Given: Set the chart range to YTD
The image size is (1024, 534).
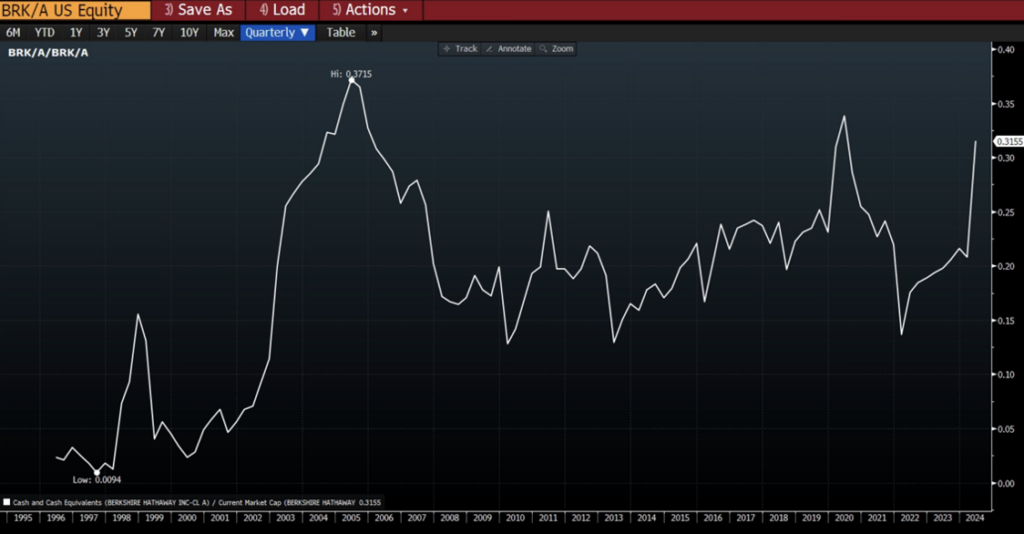Looking at the screenshot, I should click(x=44, y=32).
